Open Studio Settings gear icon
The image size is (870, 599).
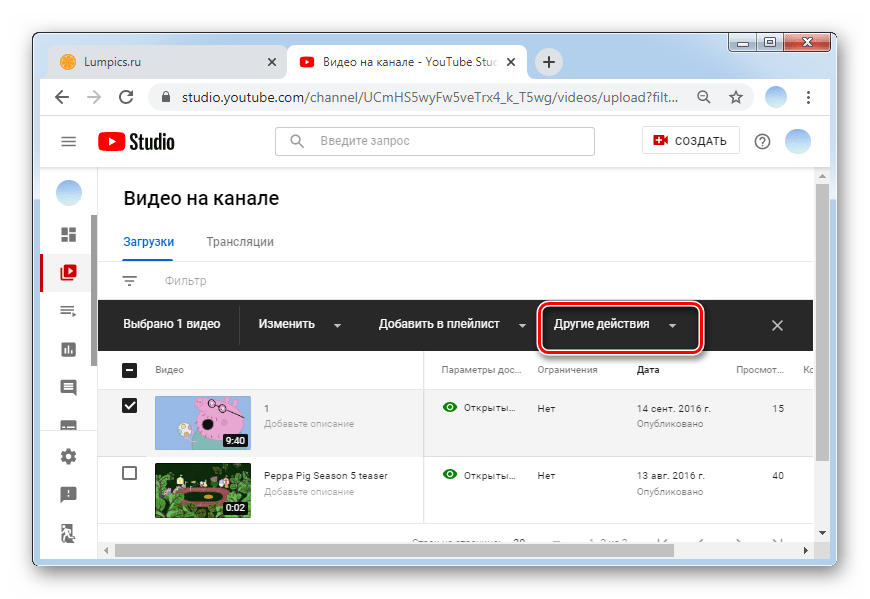click(69, 456)
